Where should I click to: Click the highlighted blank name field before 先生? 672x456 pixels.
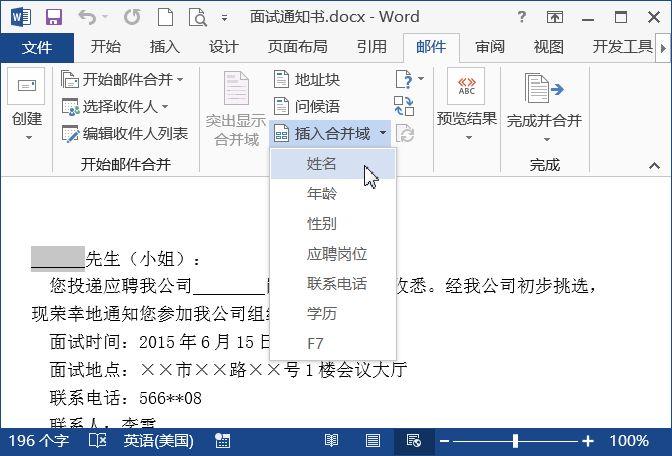click(x=58, y=258)
